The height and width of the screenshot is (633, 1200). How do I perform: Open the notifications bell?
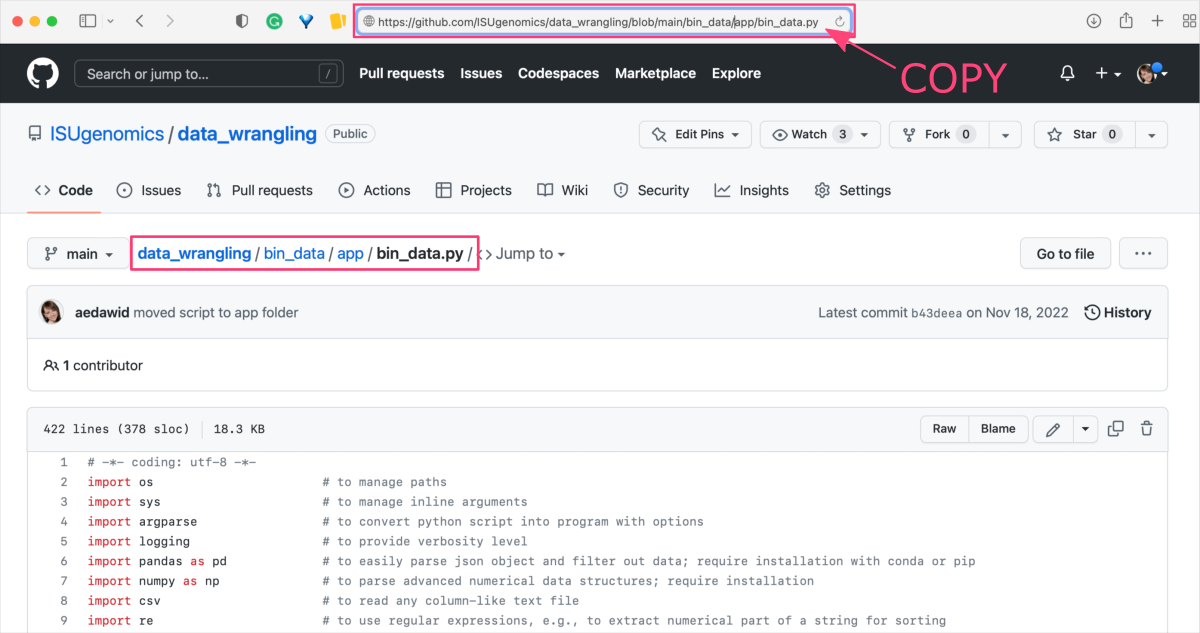point(1066,72)
